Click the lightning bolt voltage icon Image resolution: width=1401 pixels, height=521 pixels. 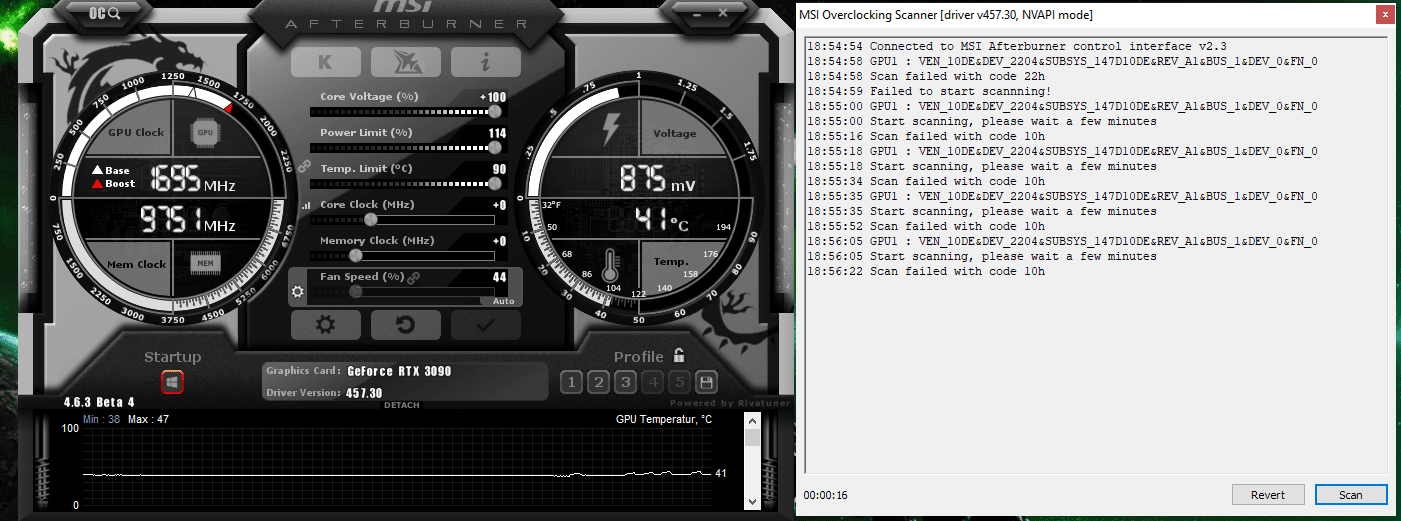click(x=610, y=131)
